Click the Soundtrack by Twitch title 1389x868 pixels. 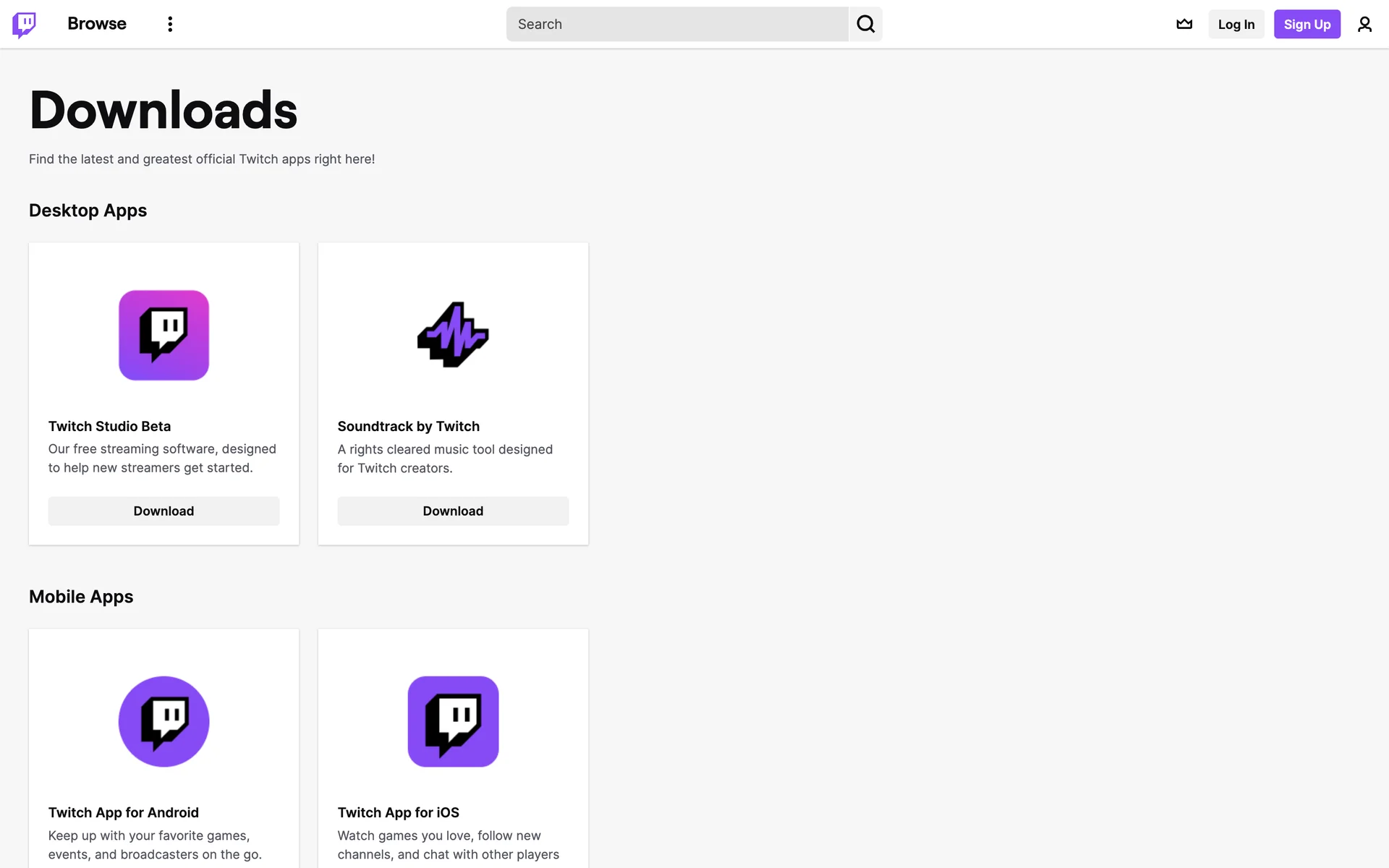pos(408,426)
